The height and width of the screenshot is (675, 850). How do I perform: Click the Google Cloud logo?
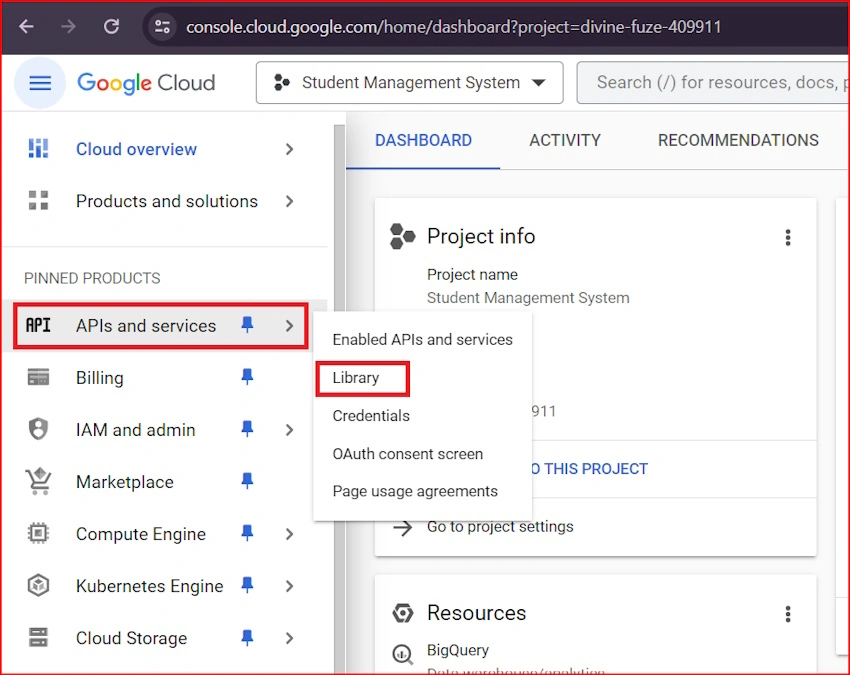coord(146,83)
